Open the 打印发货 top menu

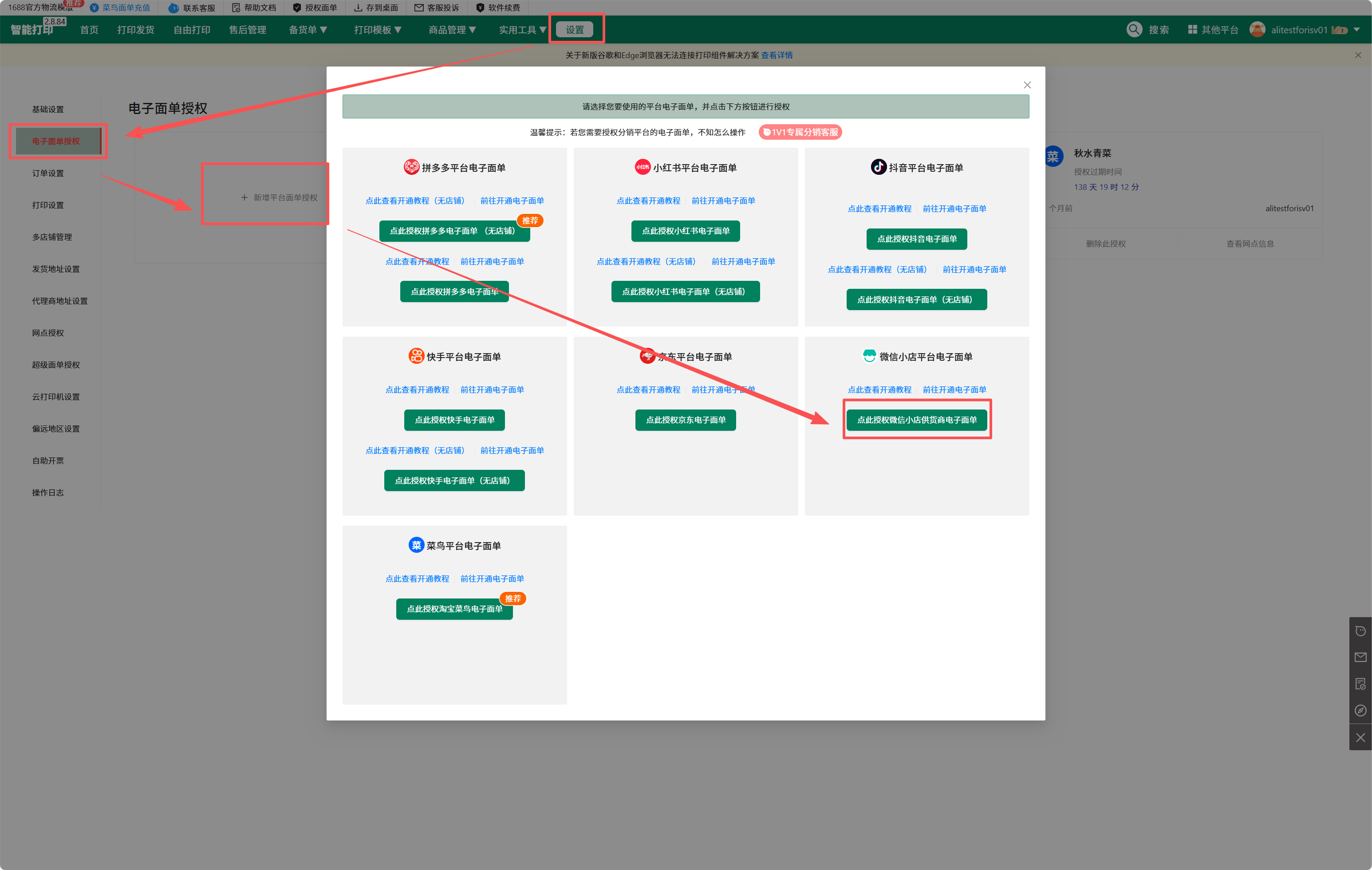pyautogui.click(x=136, y=30)
